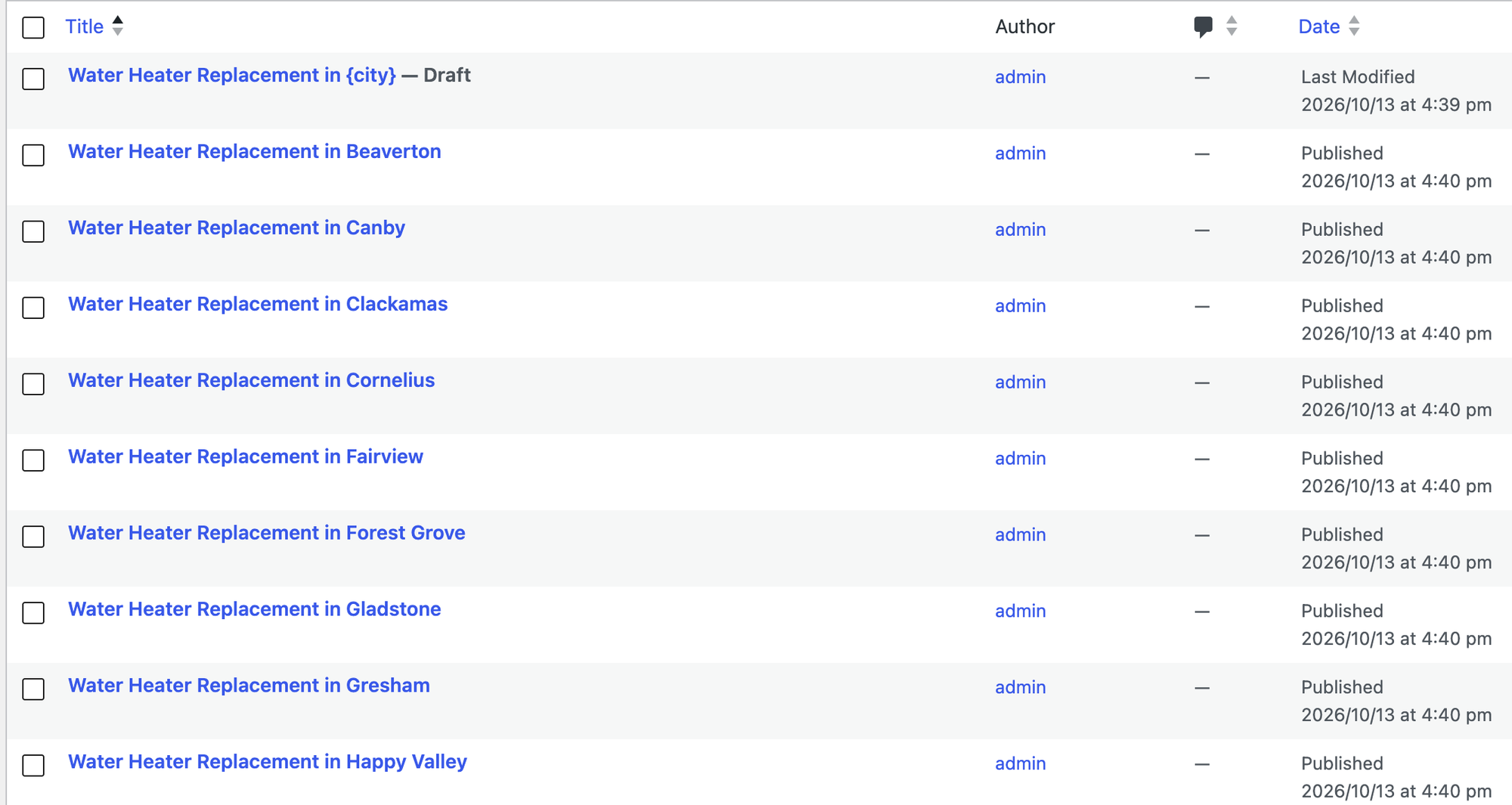Check the box for the {city} draft row
Viewport: 1512px width, 805px height.
(x=33, y=79)
